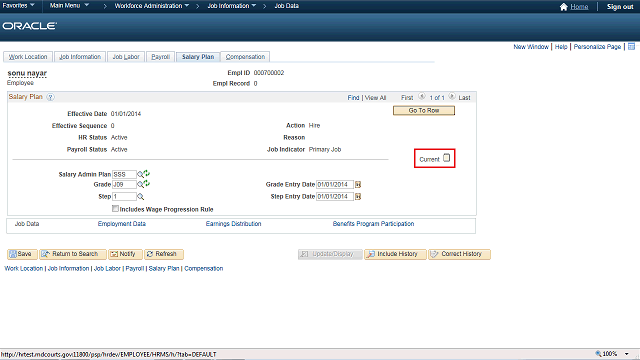Click the Empl ID value 000700002

tap(269, 73)
